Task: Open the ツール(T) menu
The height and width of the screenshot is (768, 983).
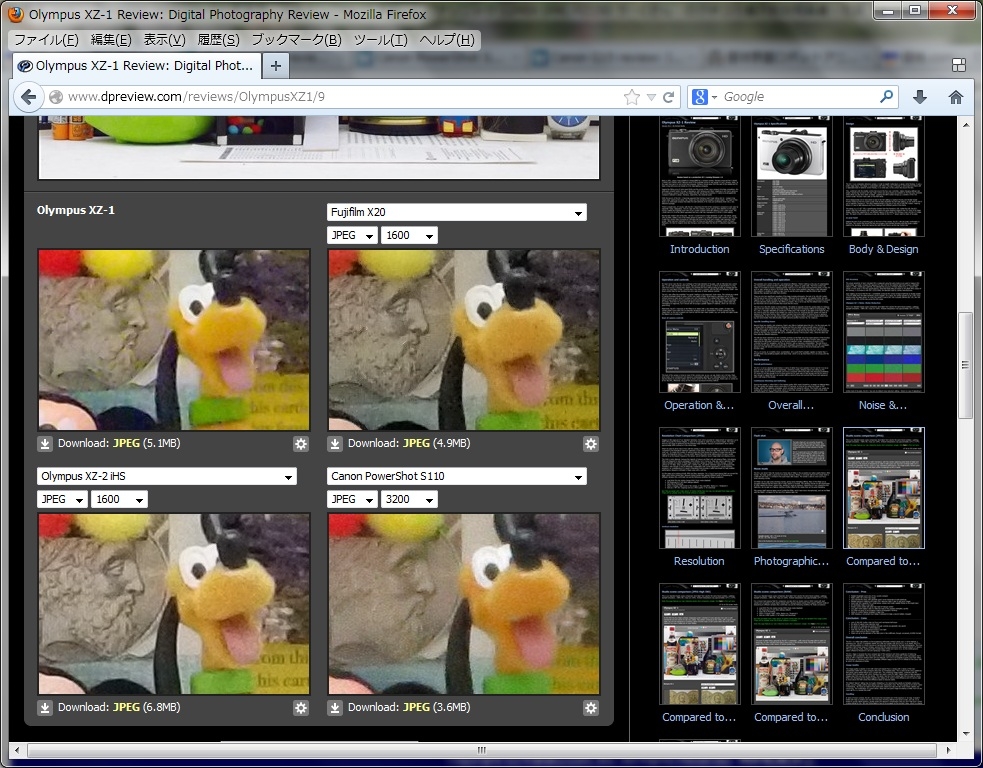Action: [380, 40]
